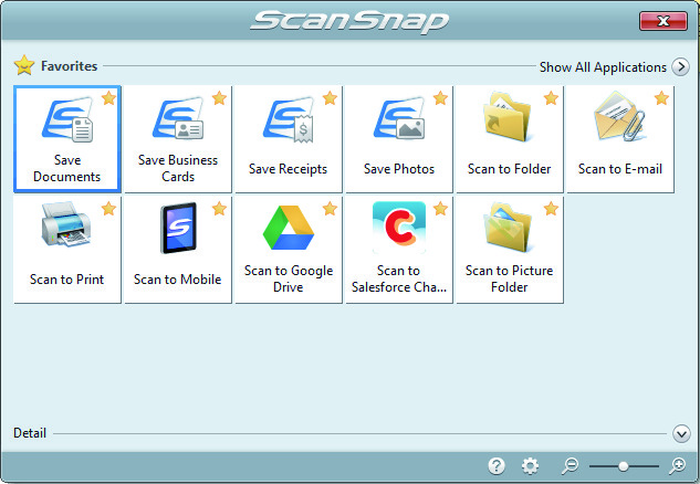Toggle the star on Scan to Google Drive

[x=330, y=208]
